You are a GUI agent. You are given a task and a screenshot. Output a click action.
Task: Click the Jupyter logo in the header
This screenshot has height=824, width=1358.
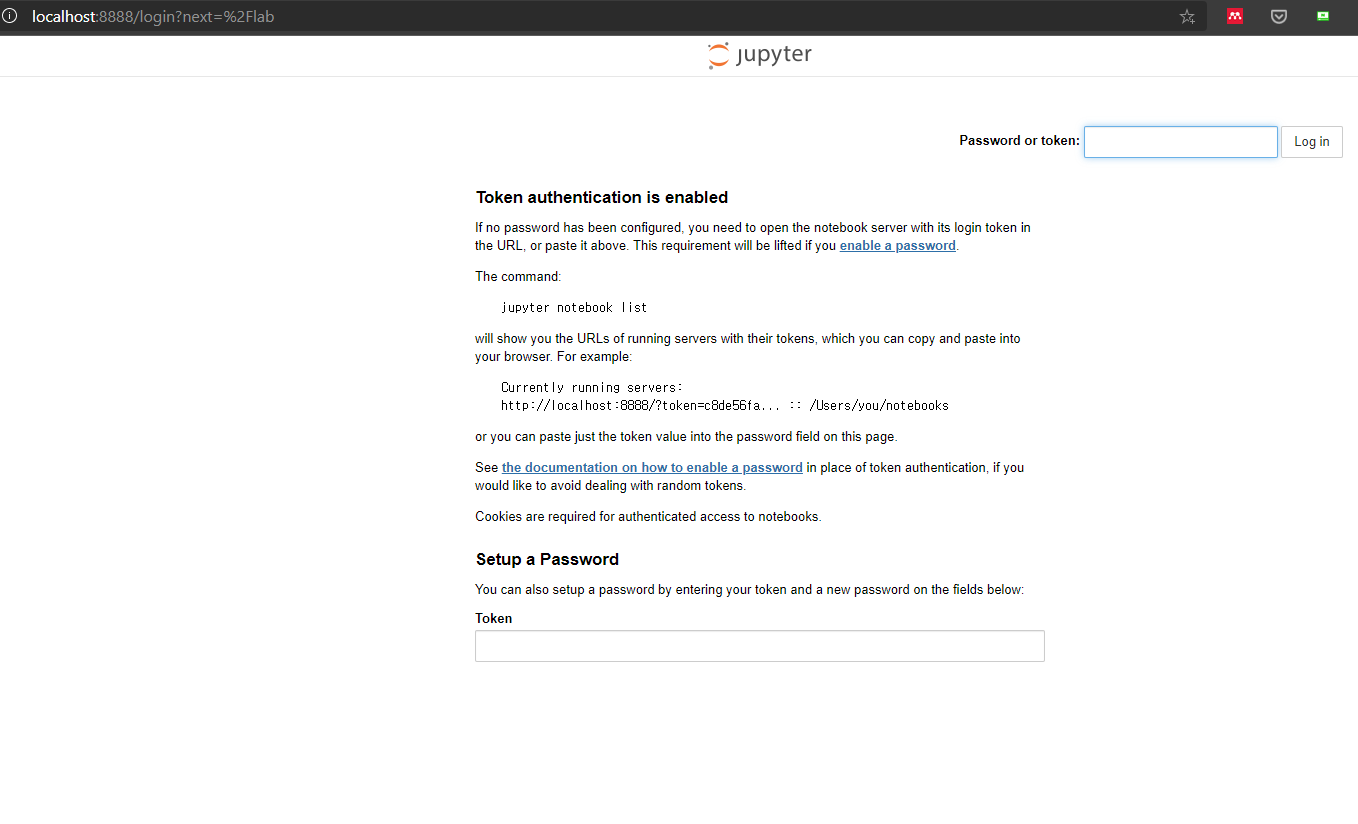(x=760, y=55)
